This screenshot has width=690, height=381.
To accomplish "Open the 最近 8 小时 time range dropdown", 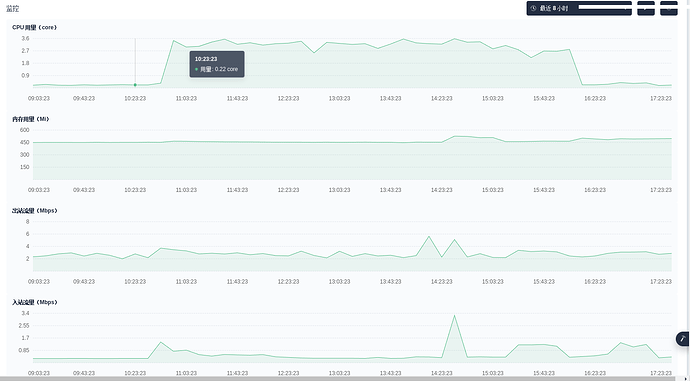I will click(579, 8).
